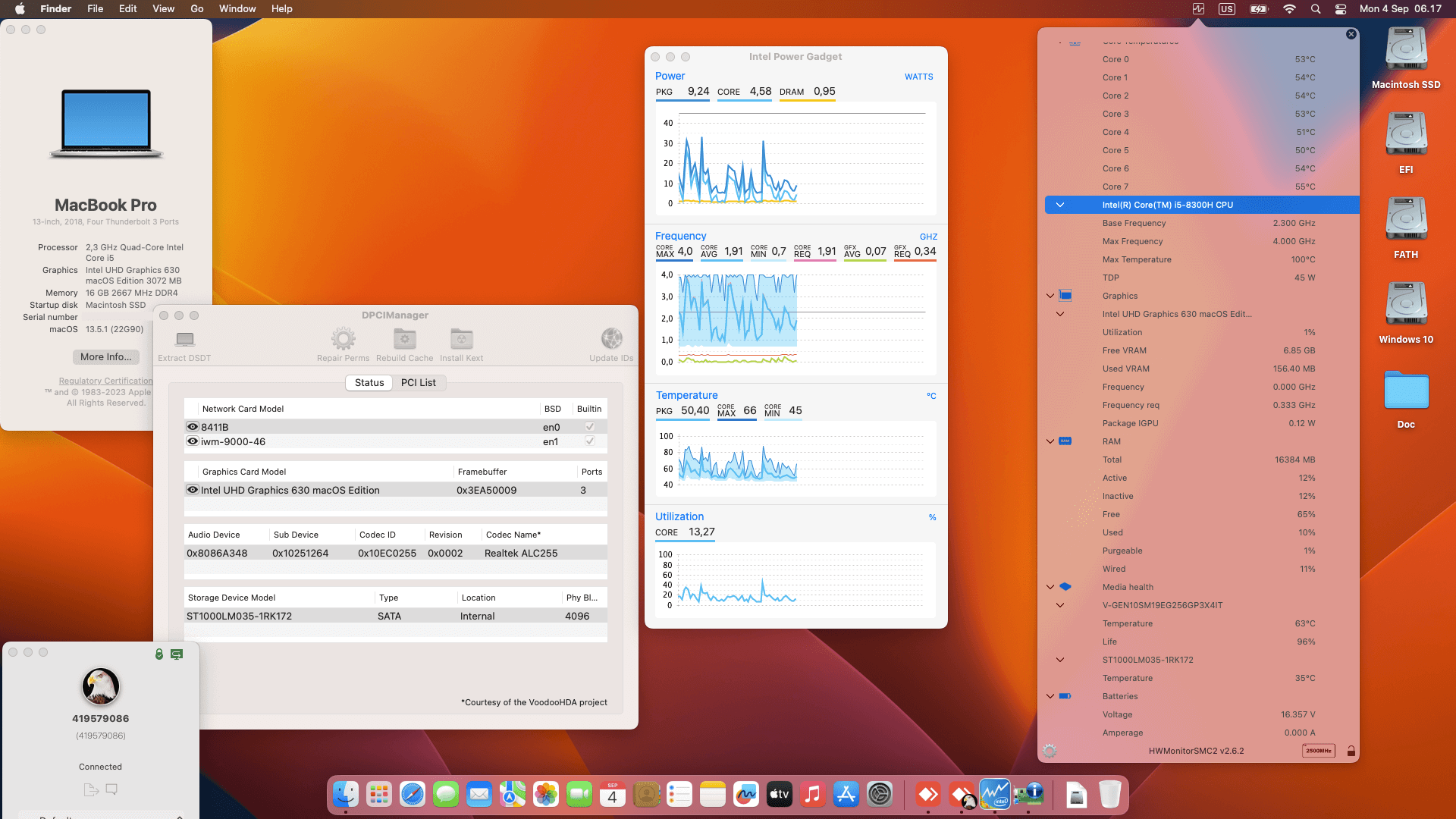Click the AnyDesk chat icon
1456x819 pixels.
111,789
